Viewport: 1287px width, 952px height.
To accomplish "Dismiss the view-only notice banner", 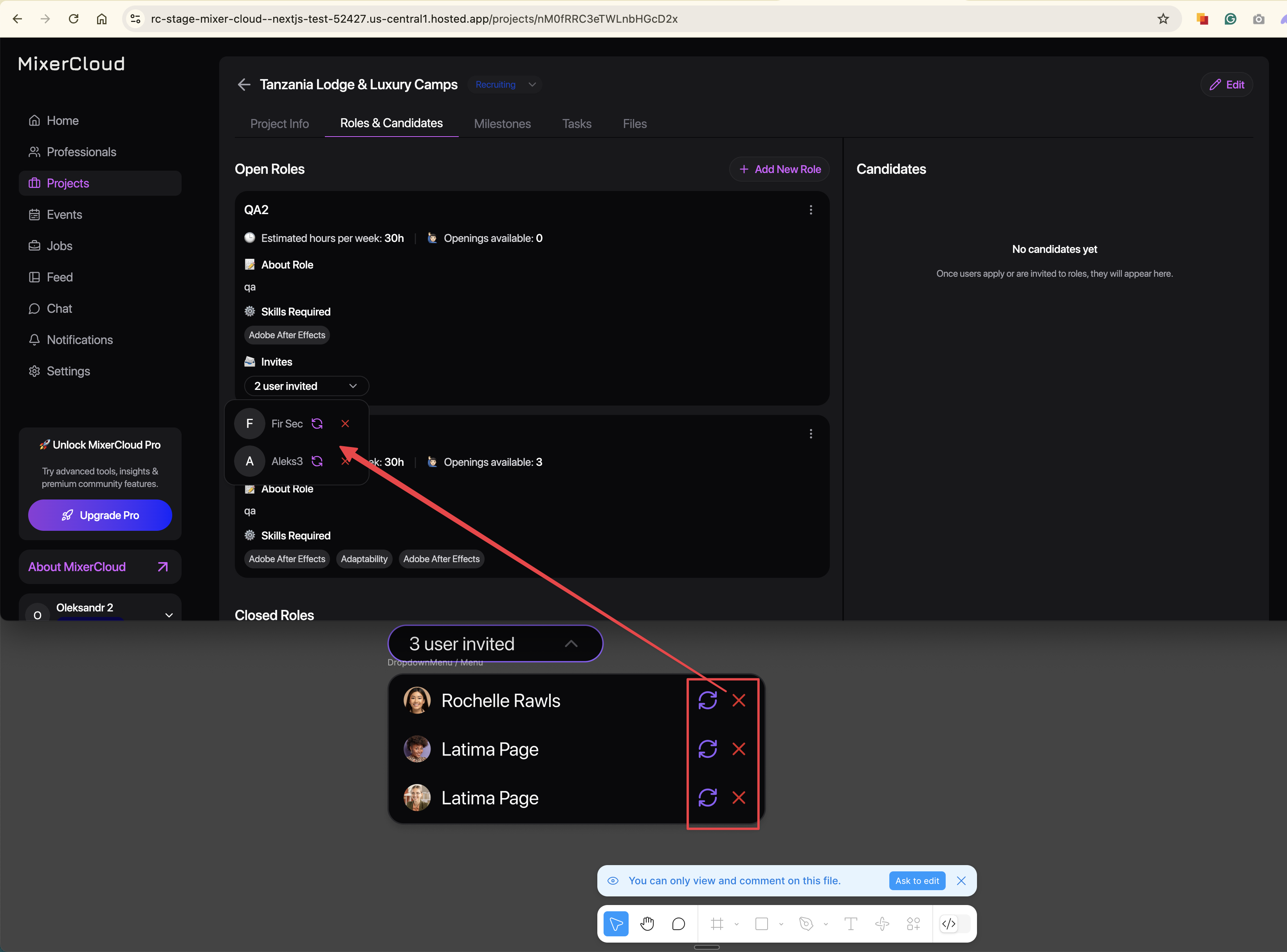I will point(961,880).
